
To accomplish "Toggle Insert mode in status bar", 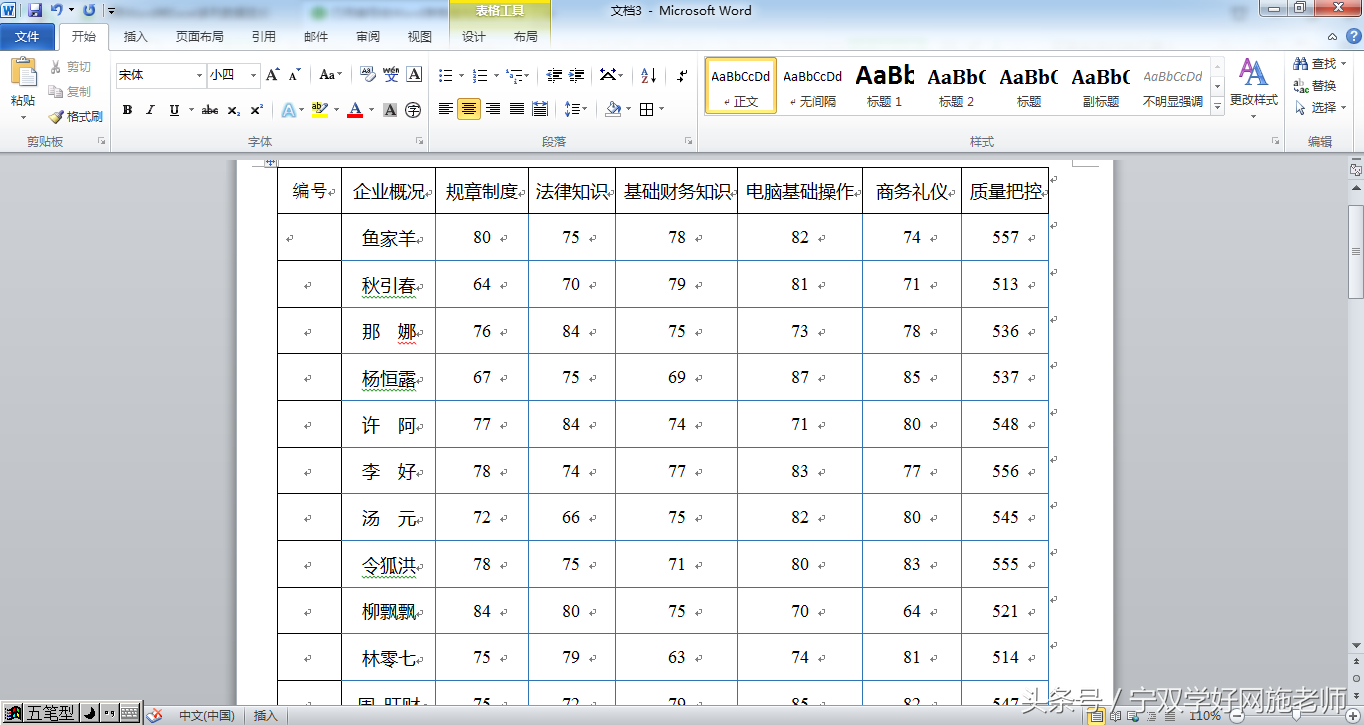I will (266, 715).
